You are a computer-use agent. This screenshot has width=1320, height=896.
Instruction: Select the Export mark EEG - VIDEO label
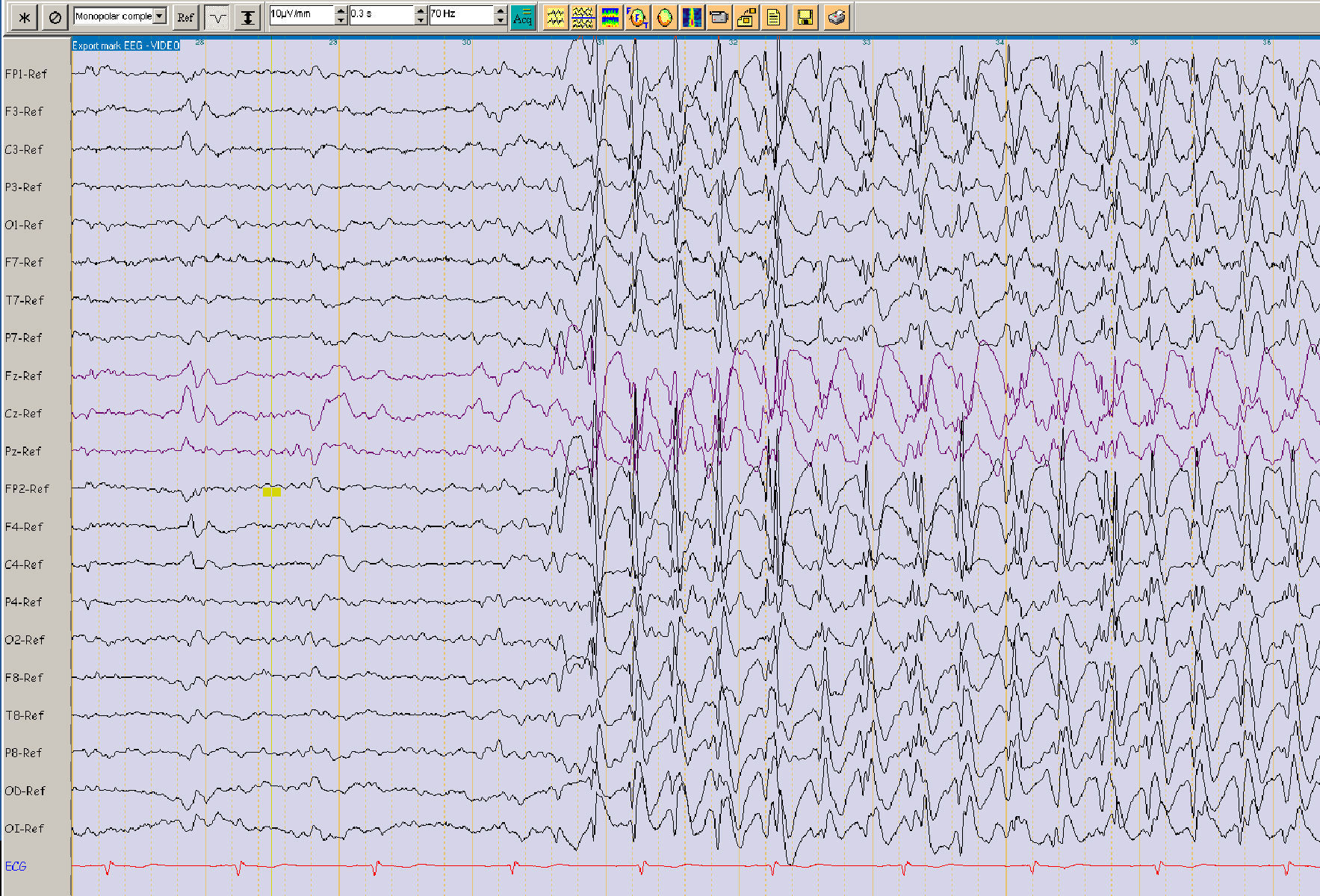click(x=126, y=46)
